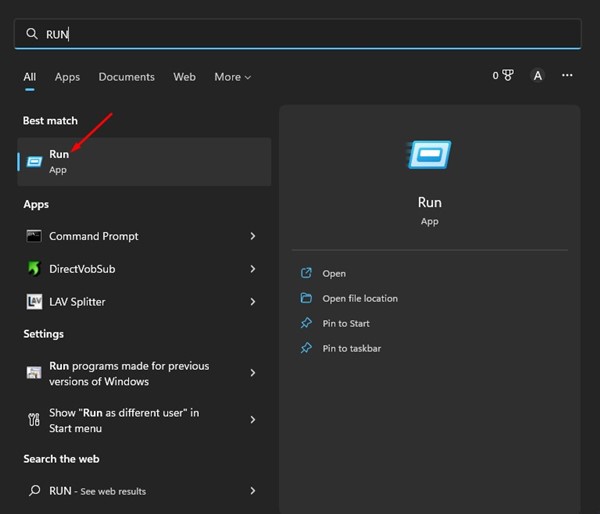Pin Run to Start
Image resolution: width=600 pixels, height=514 pixels.
[345, 323]
